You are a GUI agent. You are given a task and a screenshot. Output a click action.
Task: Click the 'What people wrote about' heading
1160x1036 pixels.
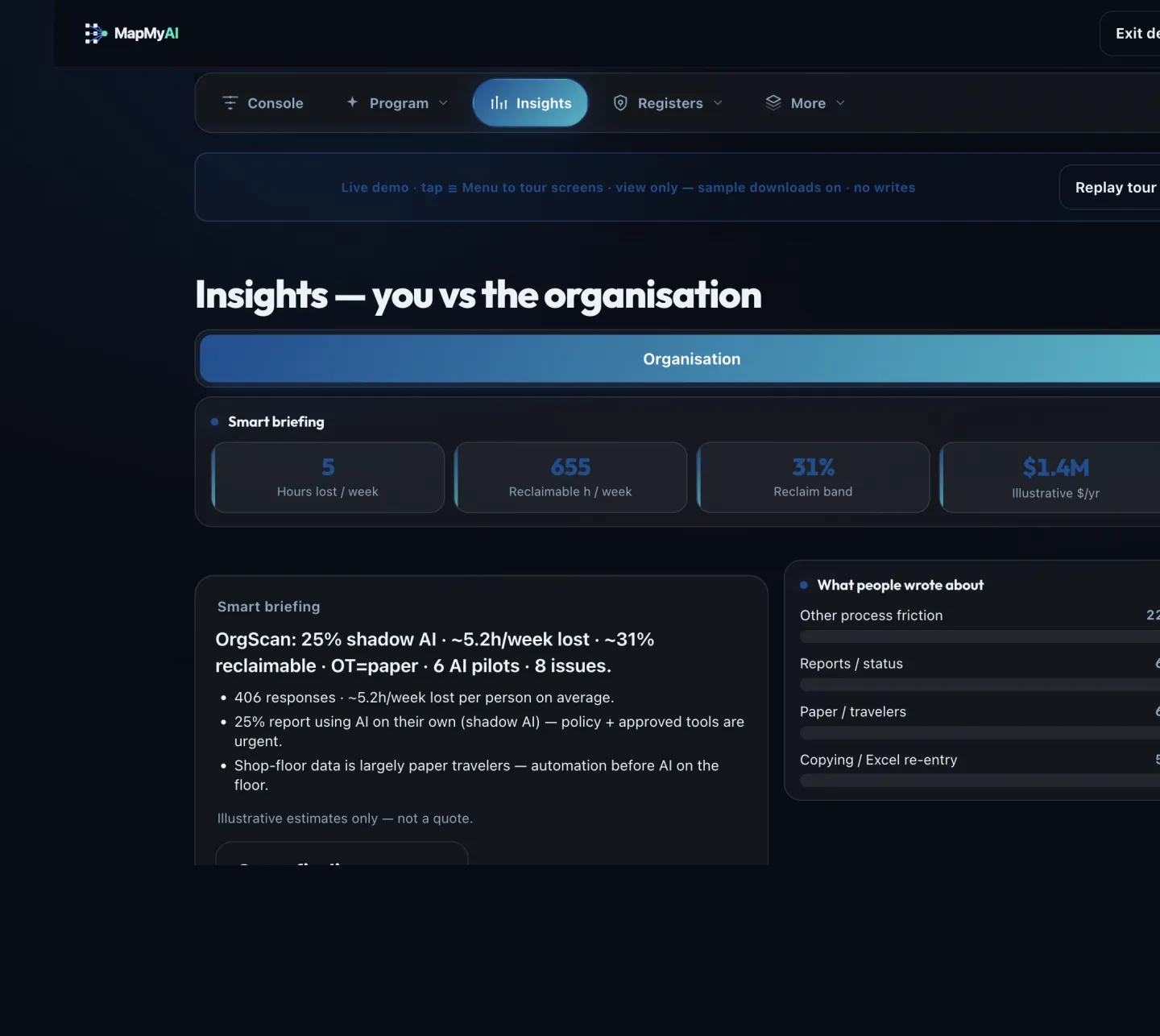coord(901,585)
